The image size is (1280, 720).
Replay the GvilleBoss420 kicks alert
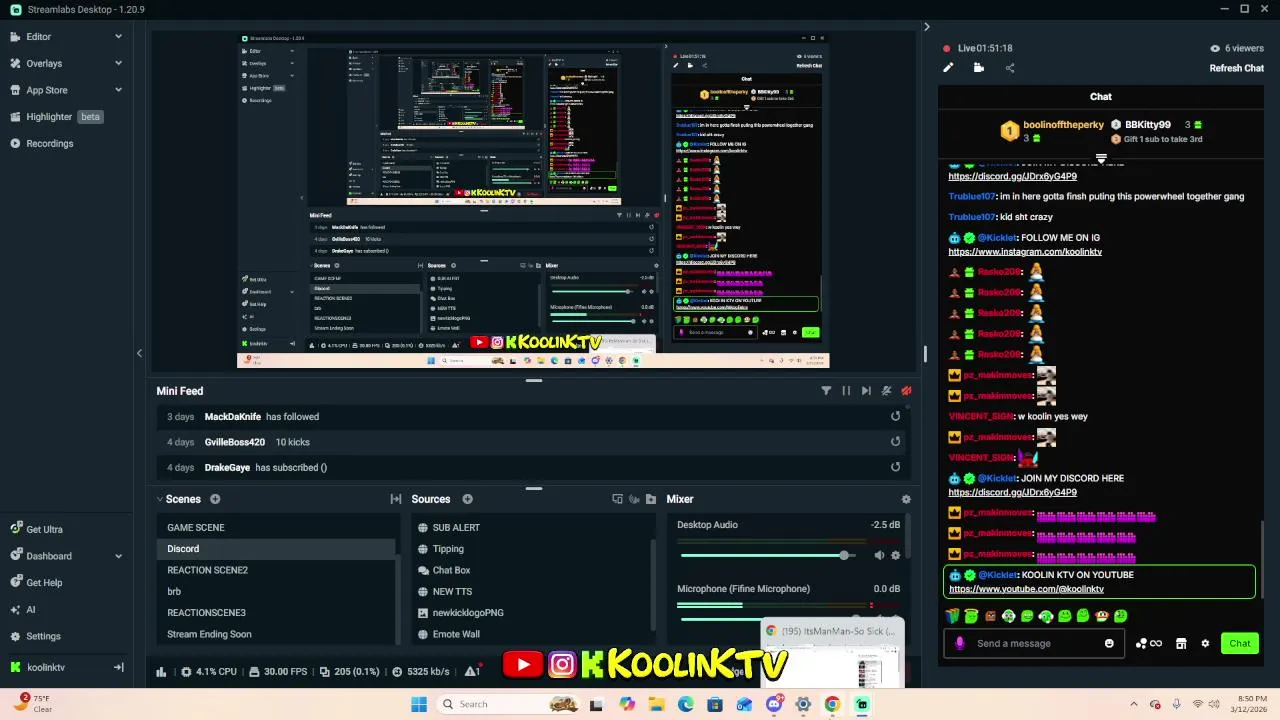pos(895,441)
